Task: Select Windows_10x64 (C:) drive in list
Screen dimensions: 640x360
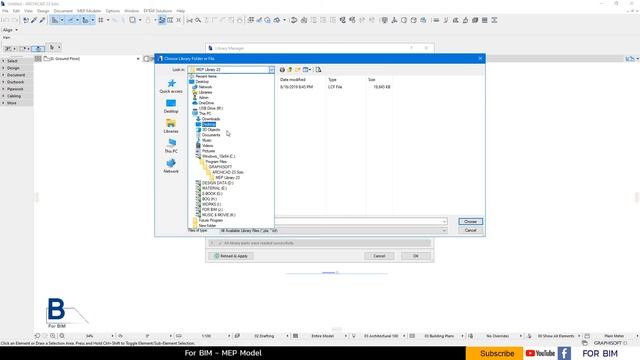Action: (x=218, y=156)
